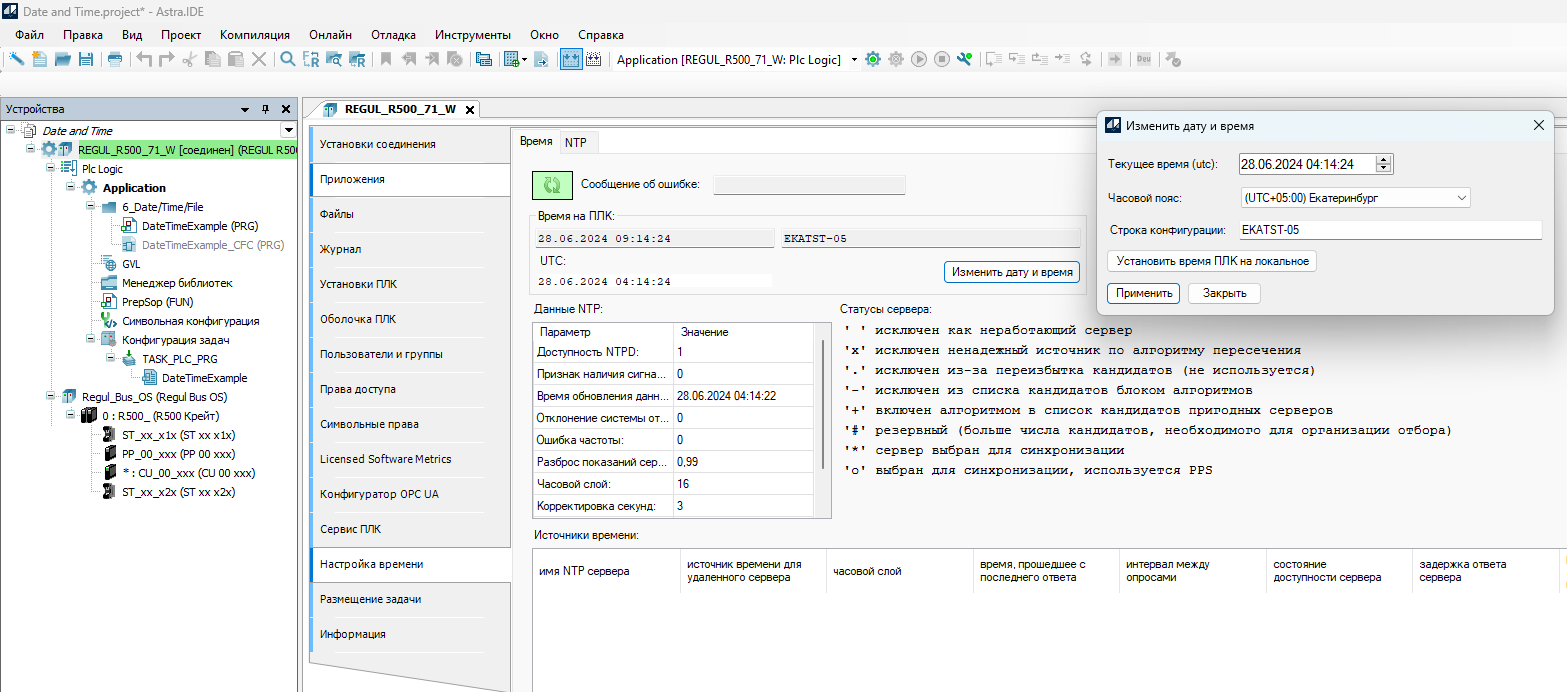Viewport: 1567px width, 692px height.
Task: Pin the Устройства panel with pushpin icon
Action: [x=265, y=109]
